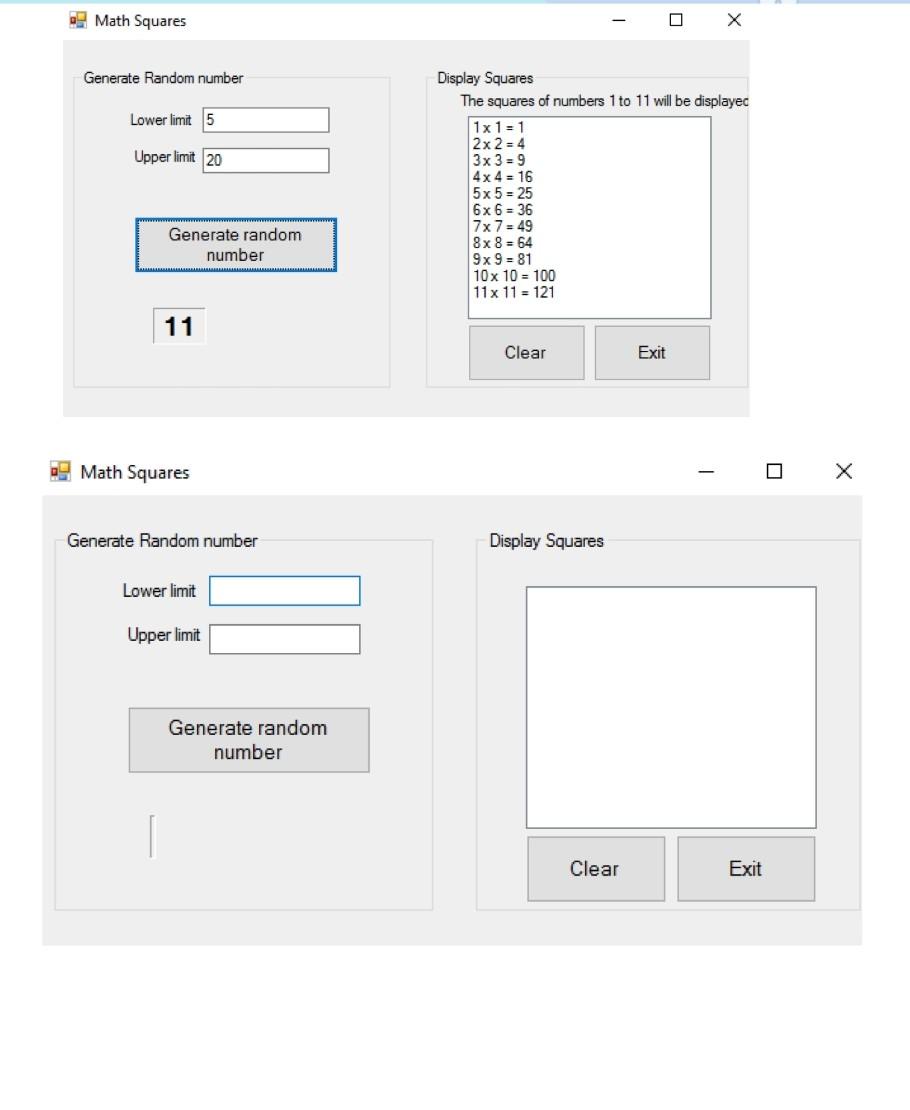Maximize the bottom Math Squares window

click(x=775, y=471)
